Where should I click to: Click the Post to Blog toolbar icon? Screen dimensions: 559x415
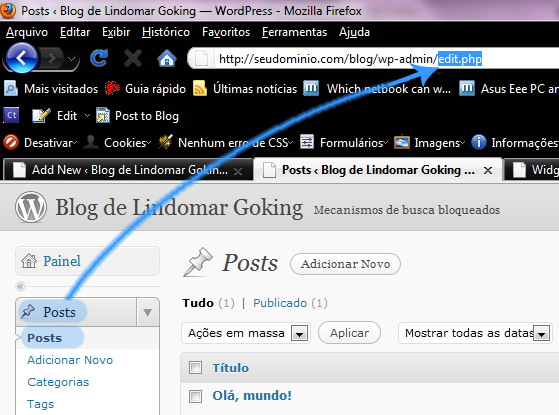tap(103, 116)
